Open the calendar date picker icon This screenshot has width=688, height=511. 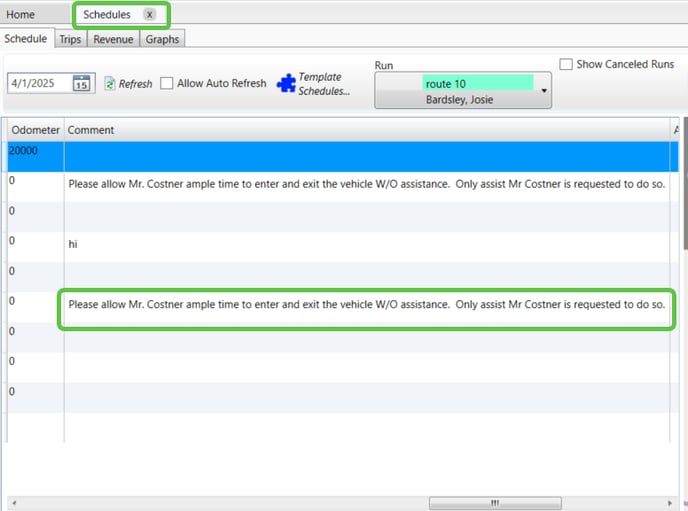(82, 83)
